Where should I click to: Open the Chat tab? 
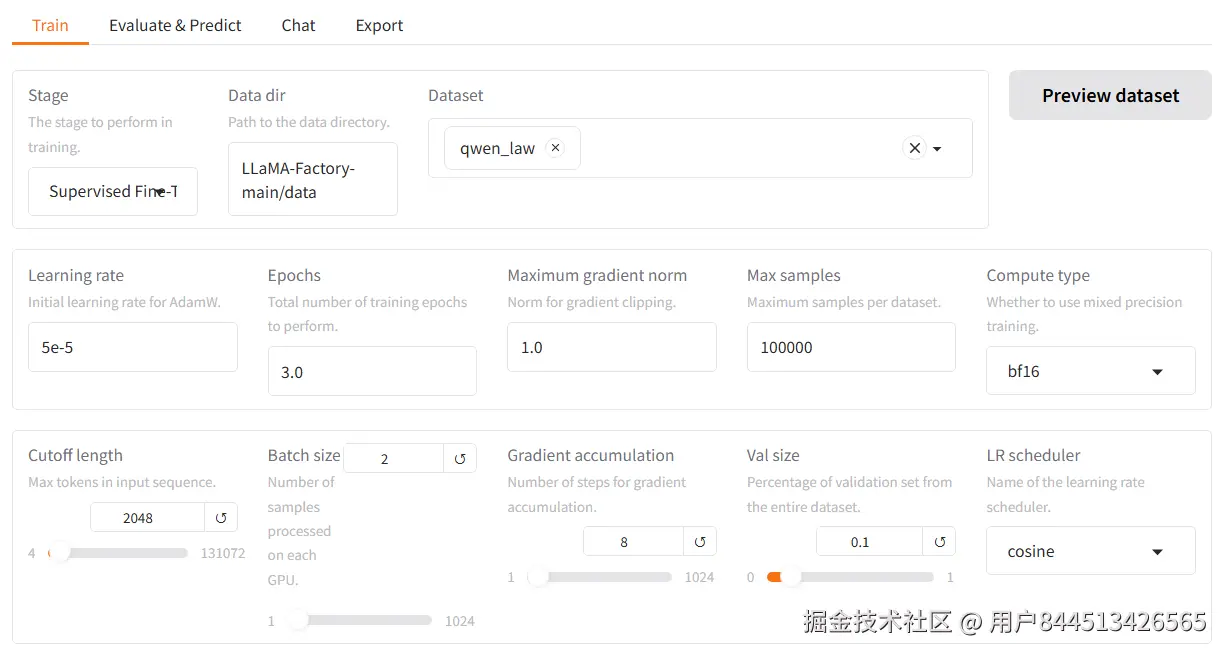298,25
